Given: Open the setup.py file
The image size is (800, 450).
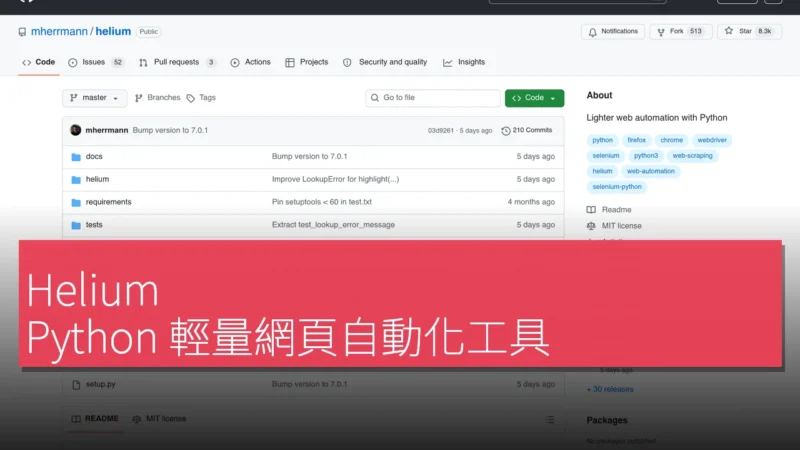Looking at the screenshot, I should click(101, 384).
